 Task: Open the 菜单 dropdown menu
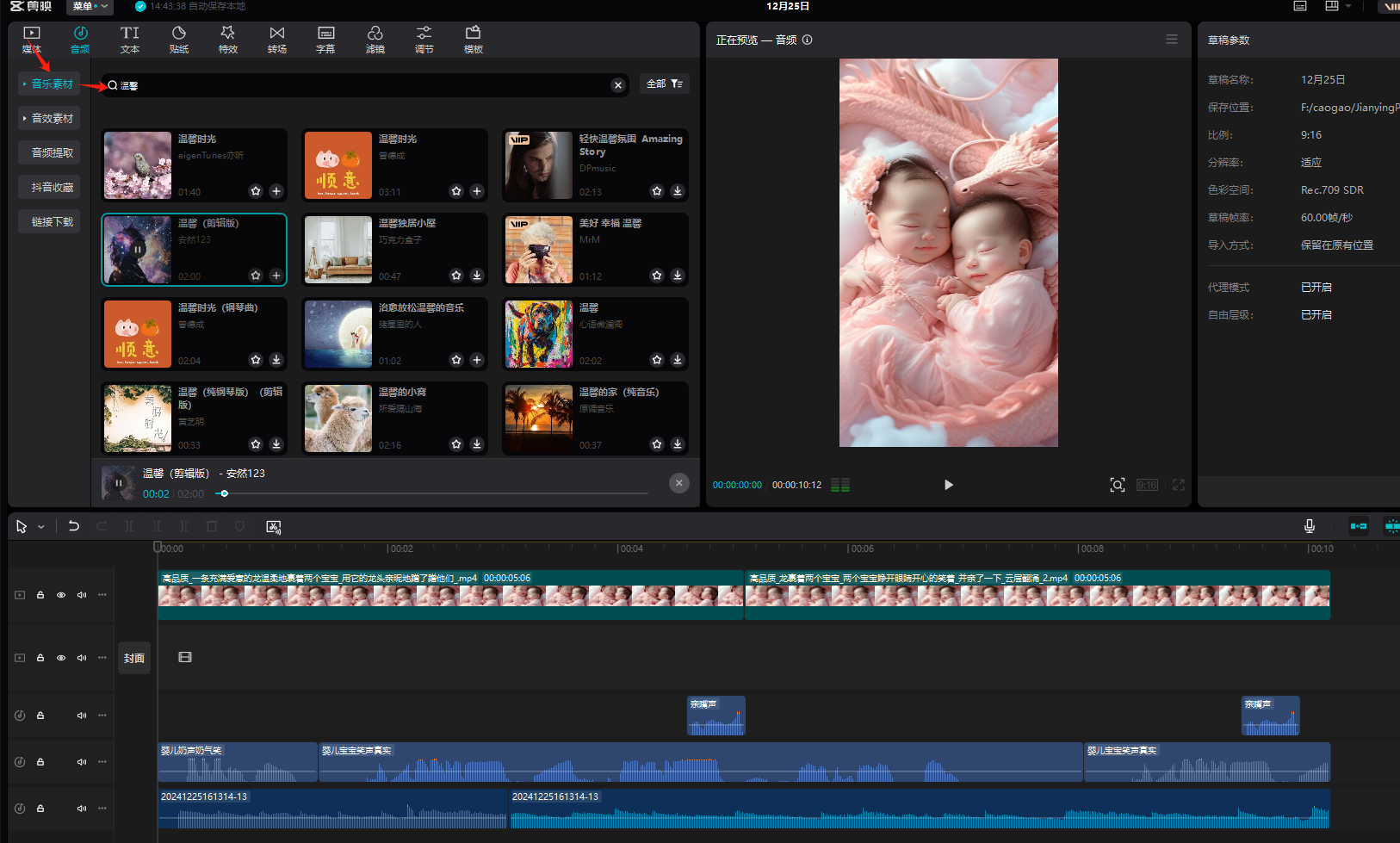[x=90, y=7]
